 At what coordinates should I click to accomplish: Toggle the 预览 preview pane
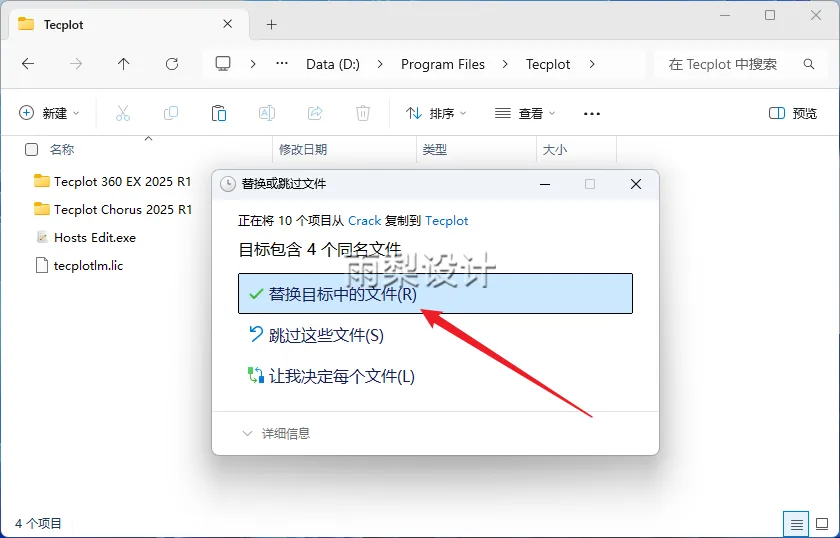793,113
